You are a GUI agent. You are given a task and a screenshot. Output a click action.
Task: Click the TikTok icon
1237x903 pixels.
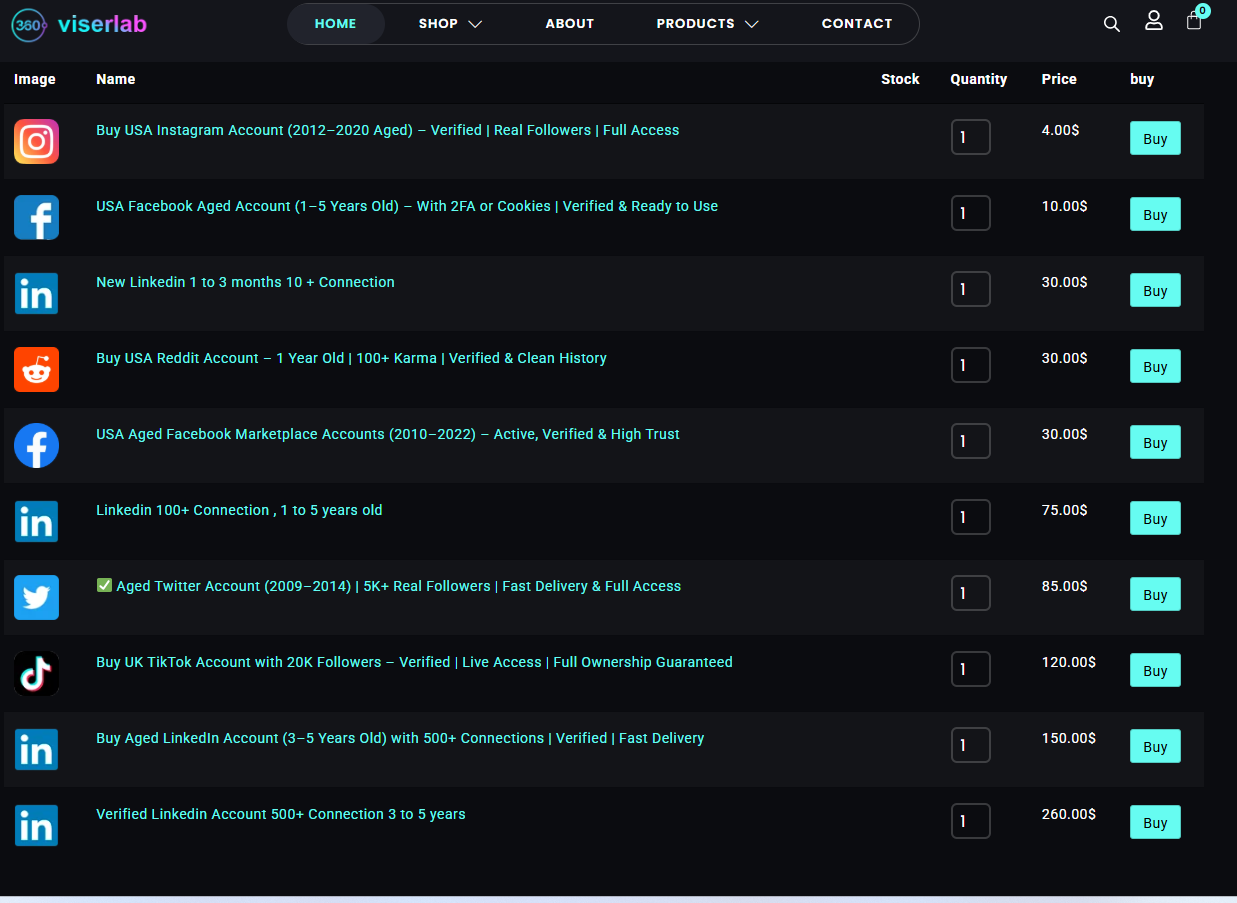pyautogui.click(x=37, y=673)
